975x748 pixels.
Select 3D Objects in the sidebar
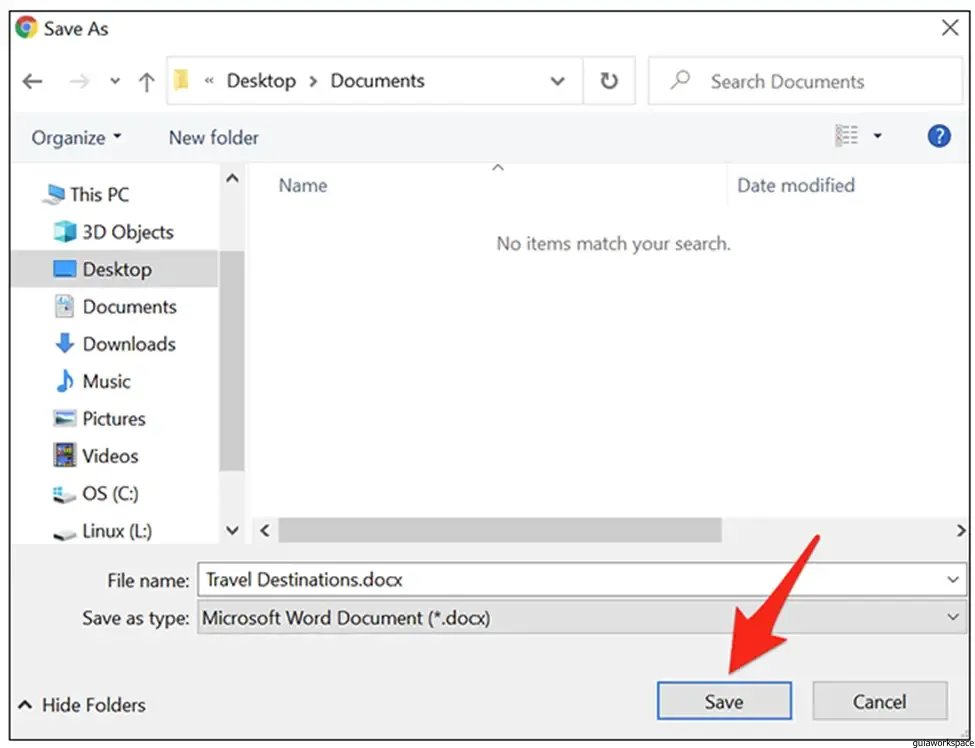pos(127,232)
